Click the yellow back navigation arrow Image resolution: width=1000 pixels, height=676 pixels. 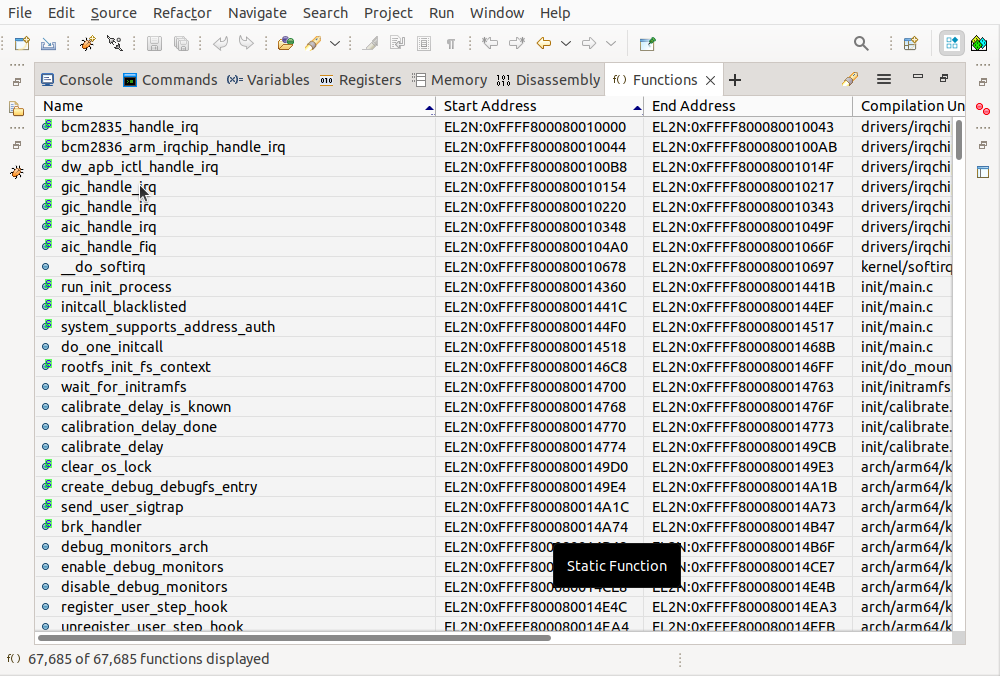[544, 44]
